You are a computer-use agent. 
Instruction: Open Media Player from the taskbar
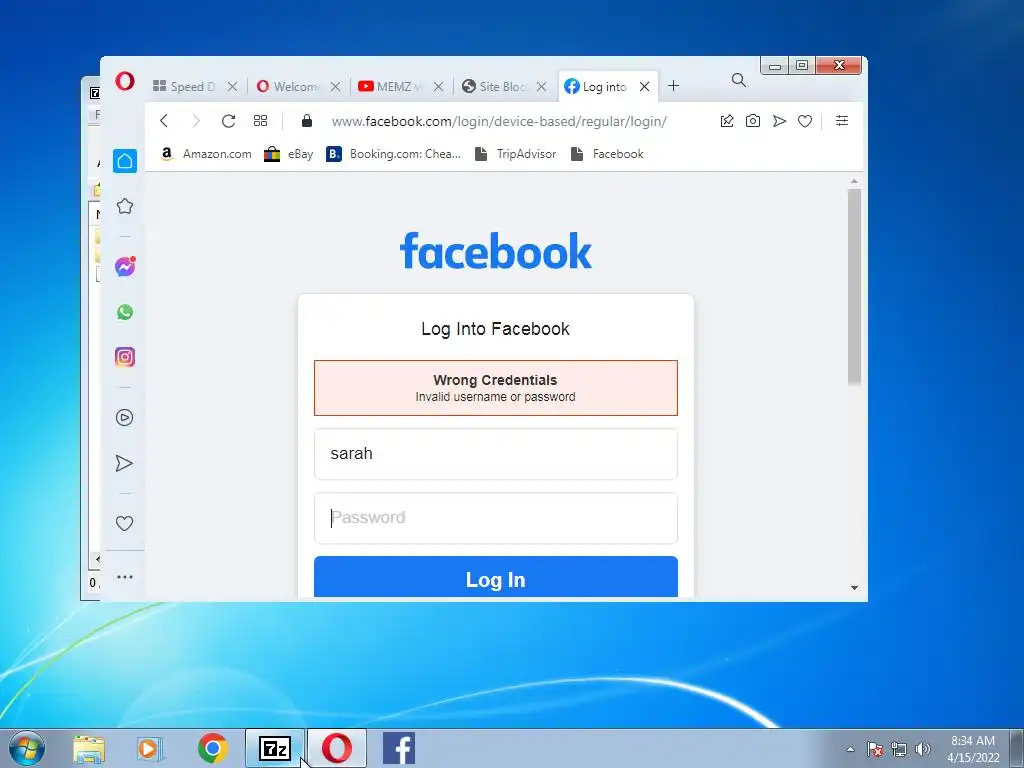(x=150, y=748)
